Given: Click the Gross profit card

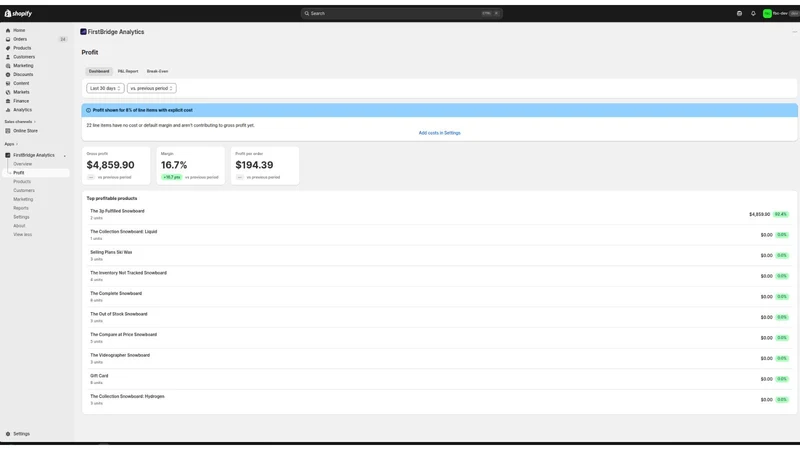Looking at the screenshot, I should pos(116,166).
